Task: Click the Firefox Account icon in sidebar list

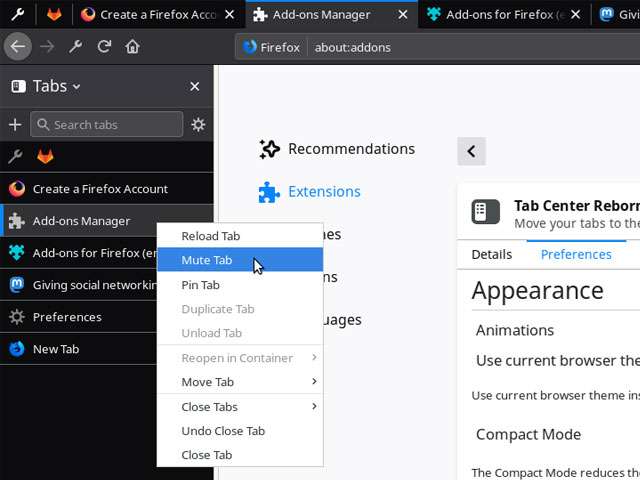Action: click(17, 189)
